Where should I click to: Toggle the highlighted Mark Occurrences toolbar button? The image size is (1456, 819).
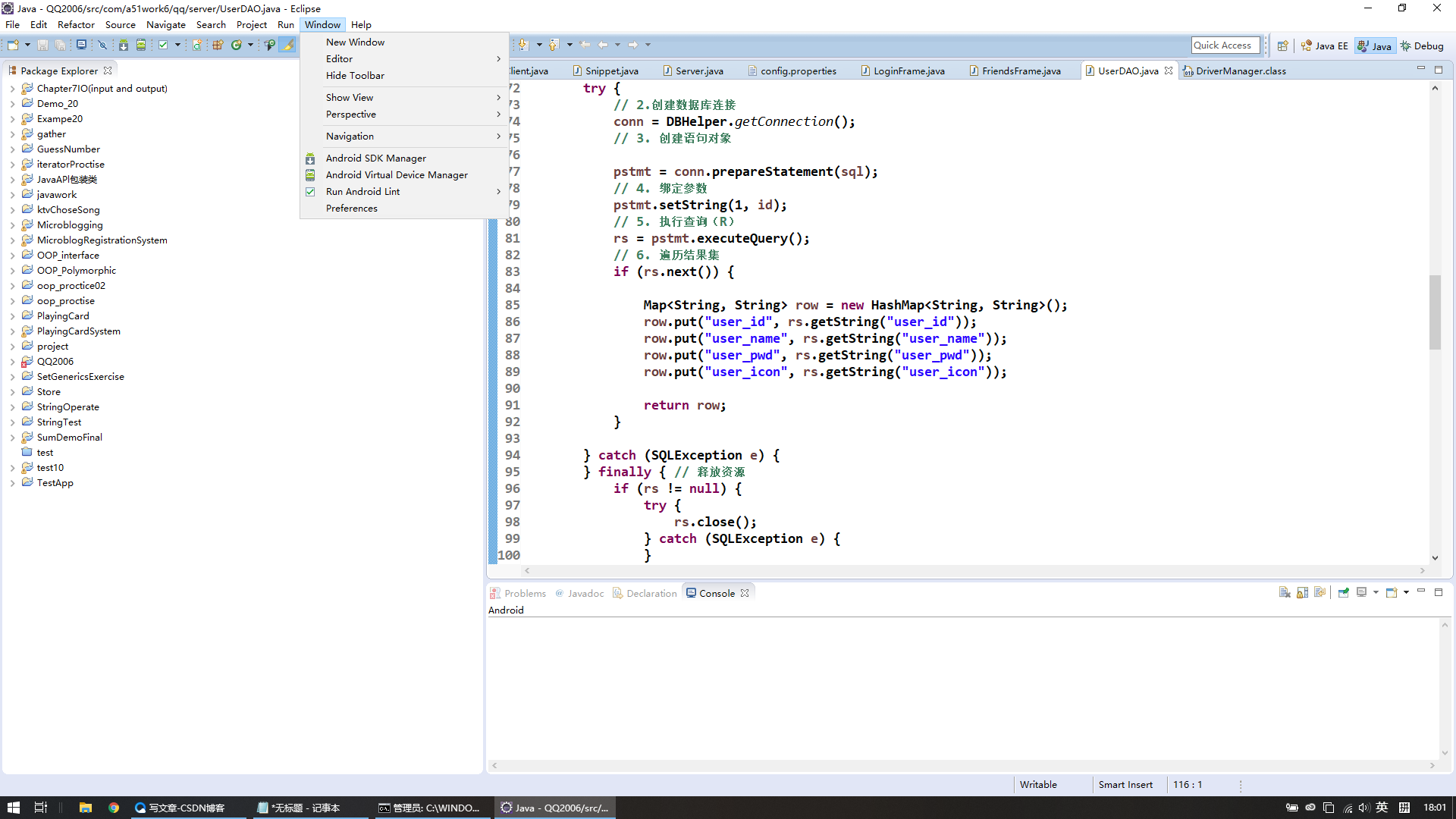click(x=288, y=45)
